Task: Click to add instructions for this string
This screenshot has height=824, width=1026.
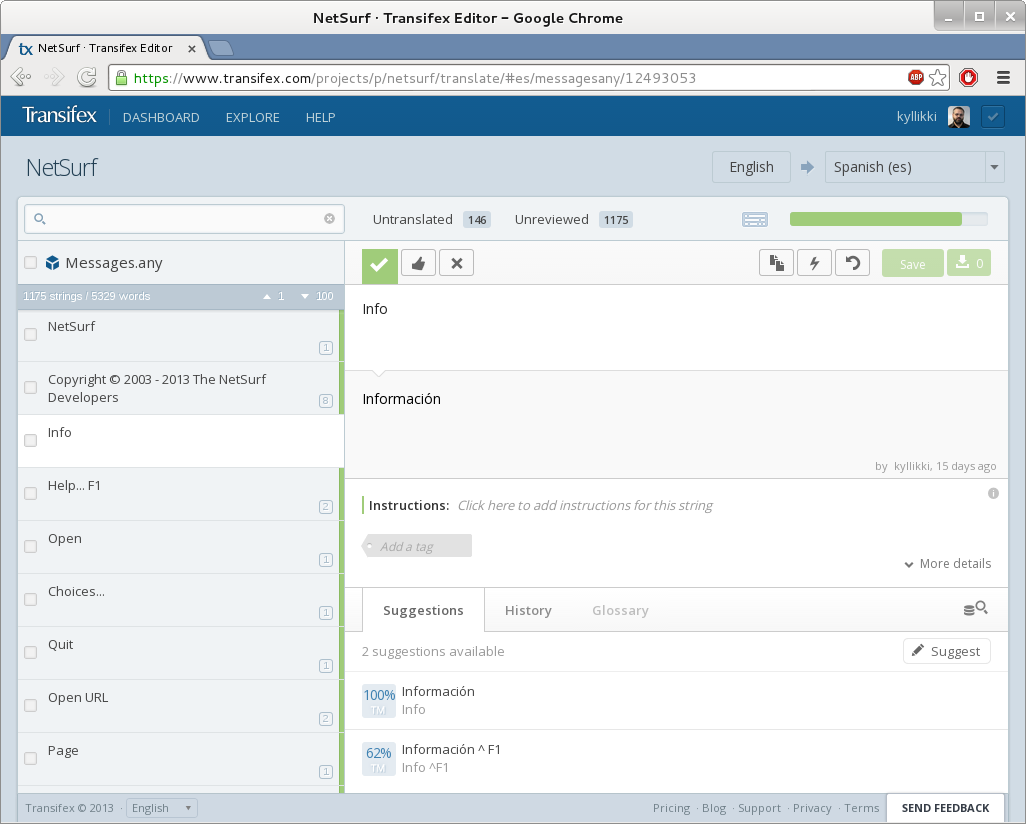Action: click(x=585, y=505)
